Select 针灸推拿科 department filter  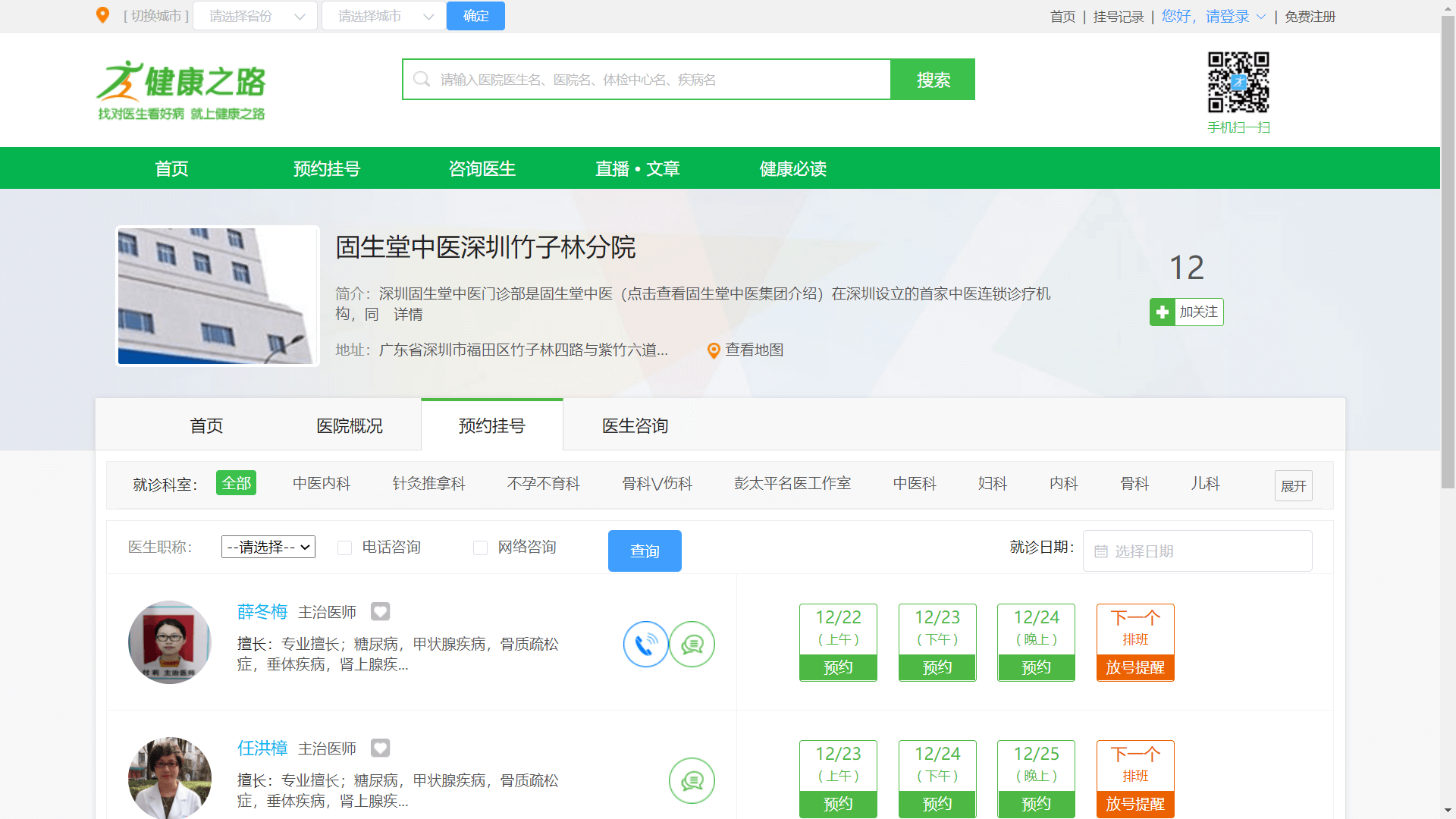click(429, 484)
